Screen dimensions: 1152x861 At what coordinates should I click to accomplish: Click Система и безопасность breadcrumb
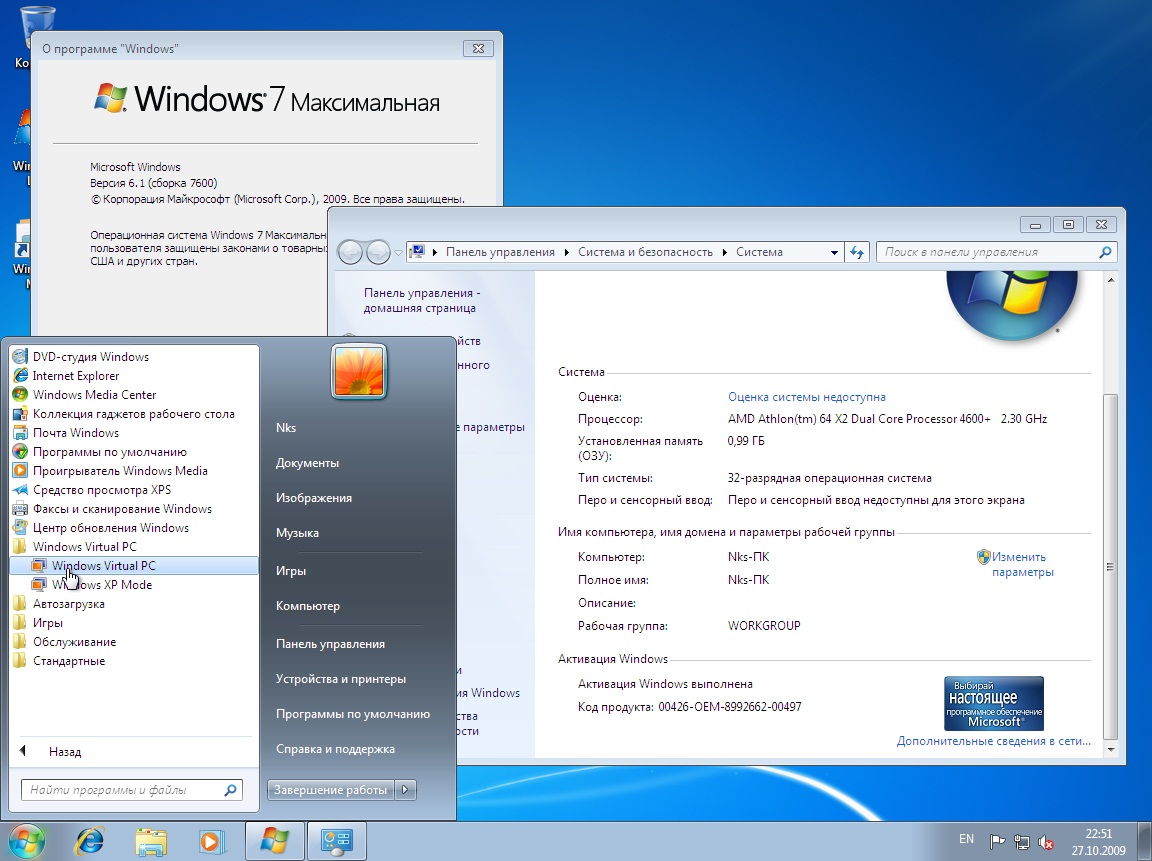(645, 253)
